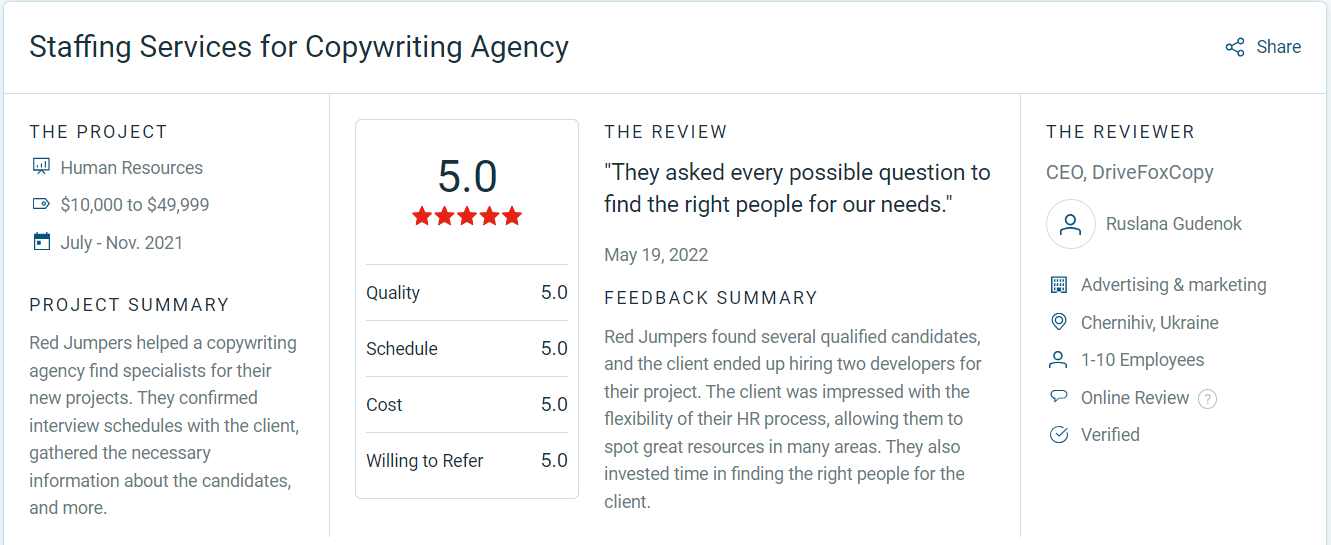Click the Human Resources presentation icon
The height and width of the screenshot is (545, 1331).
tap(41, 167)
